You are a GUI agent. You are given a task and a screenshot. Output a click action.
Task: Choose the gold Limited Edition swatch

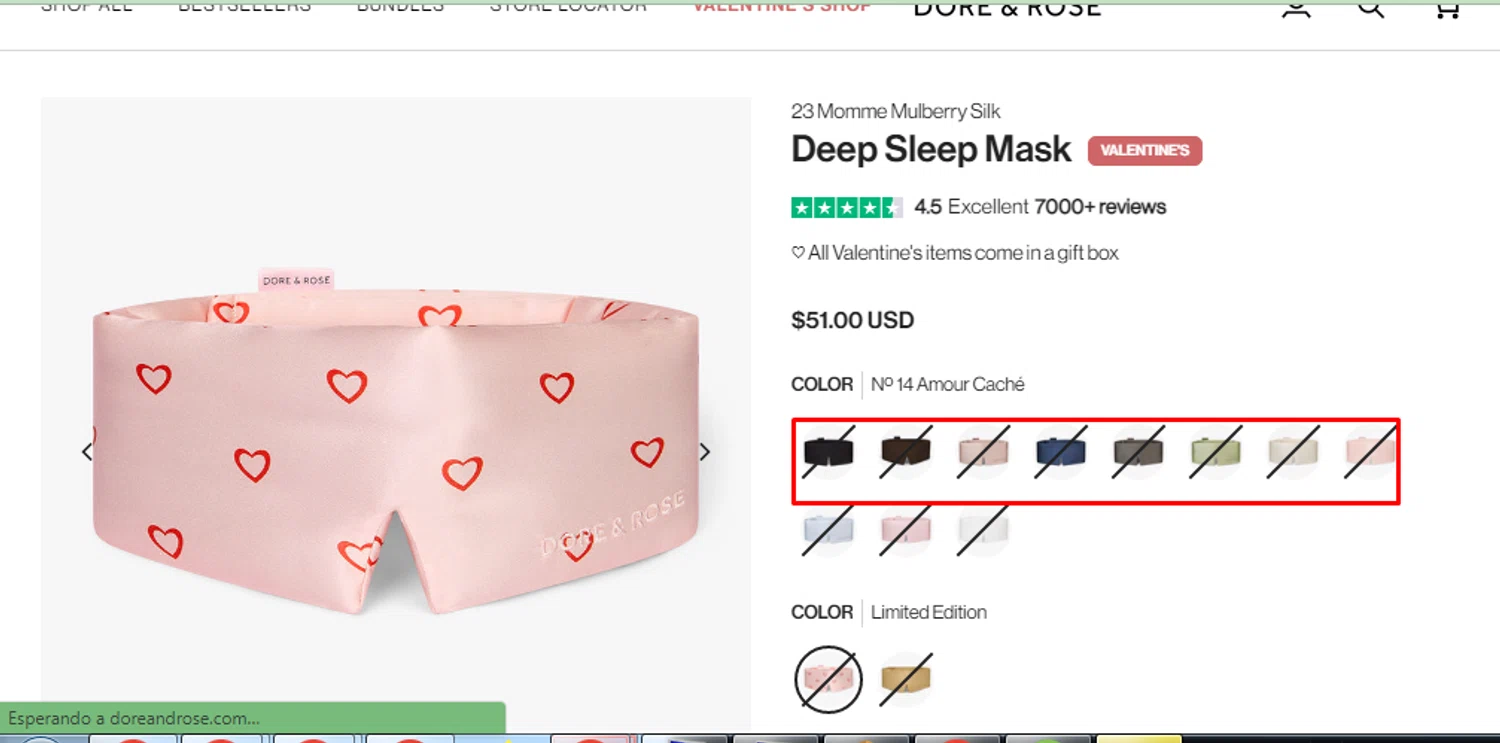pos(906,680)
